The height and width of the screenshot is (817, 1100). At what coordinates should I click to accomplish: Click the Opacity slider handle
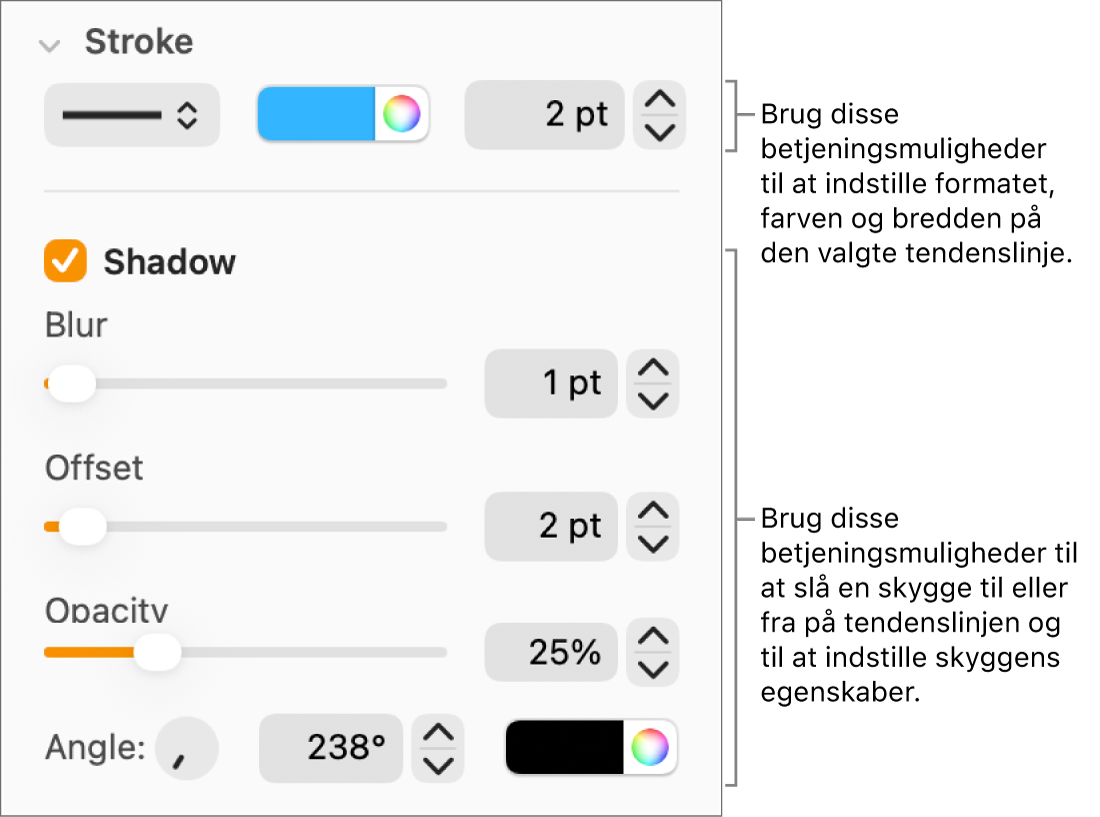[157, 653]
